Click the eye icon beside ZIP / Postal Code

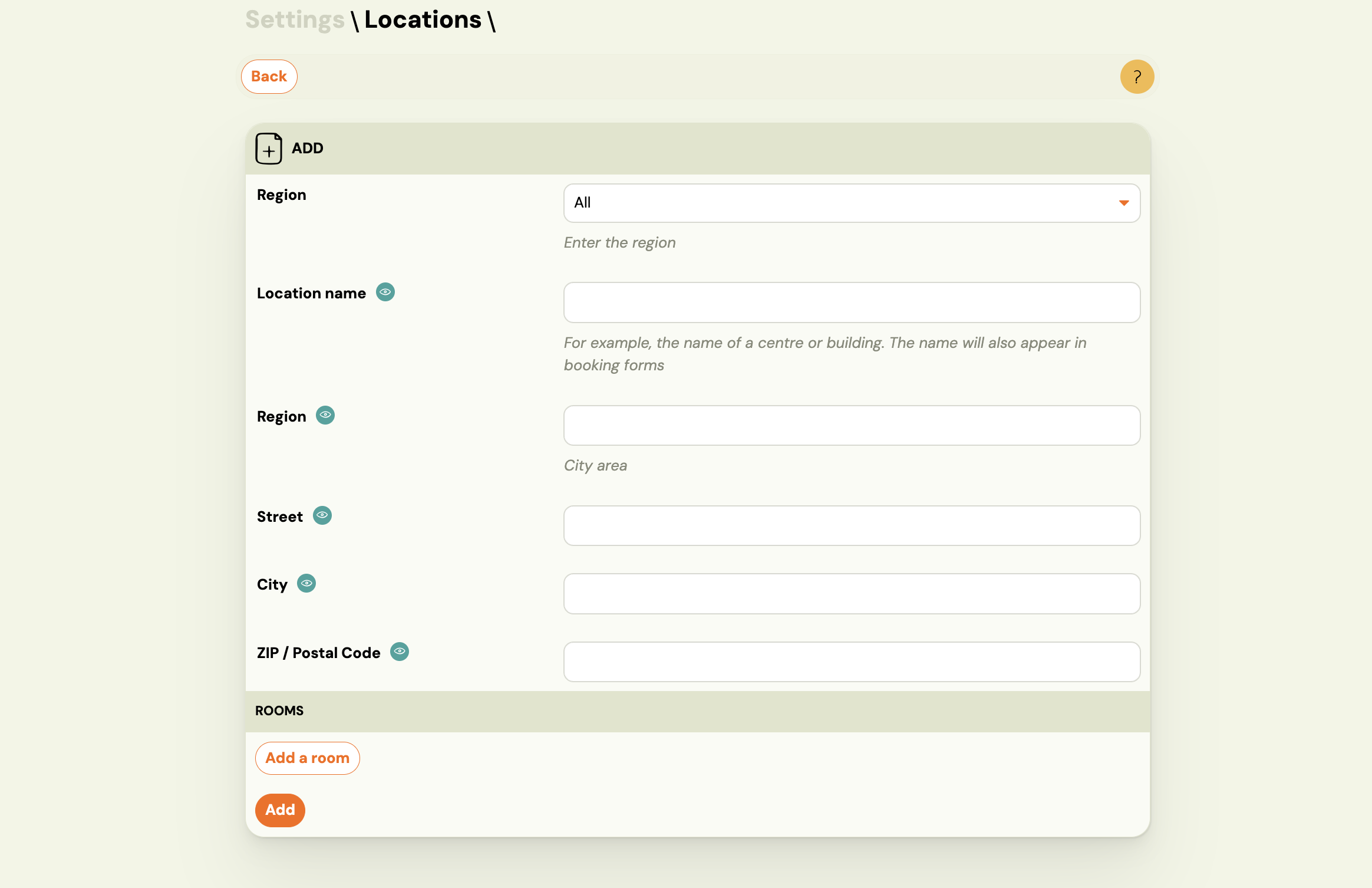point(400,651)
